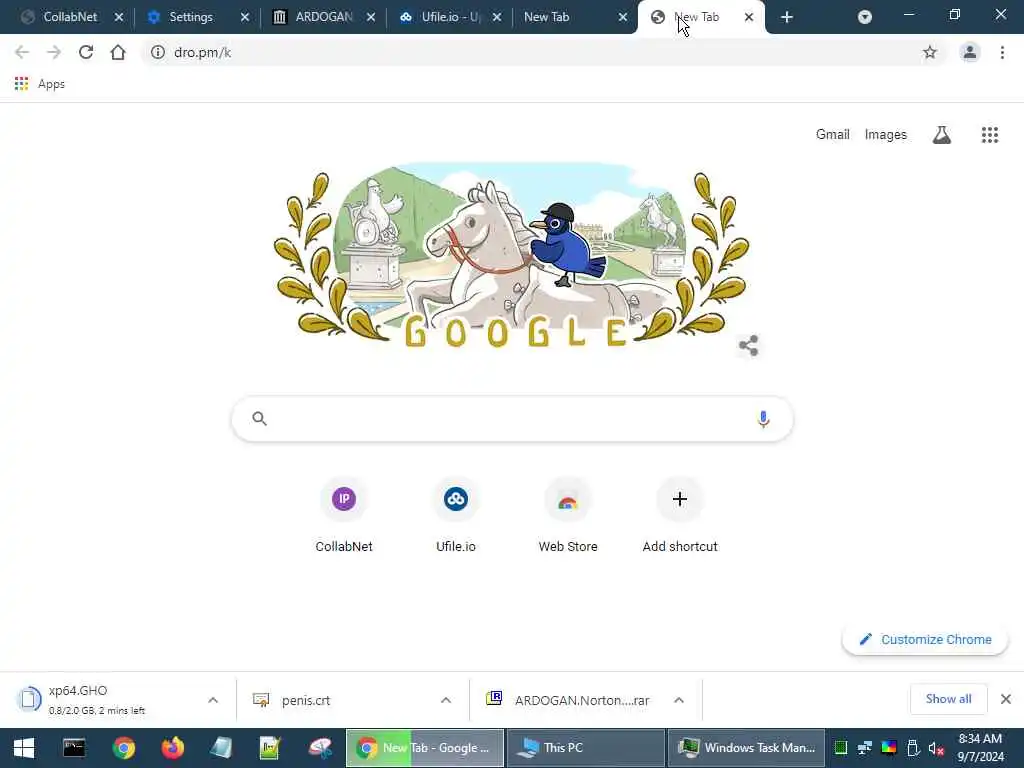Open Command Prompt from taskbar
The height and width of the screenshot is (768, 1024).
(x=74, y=748)
